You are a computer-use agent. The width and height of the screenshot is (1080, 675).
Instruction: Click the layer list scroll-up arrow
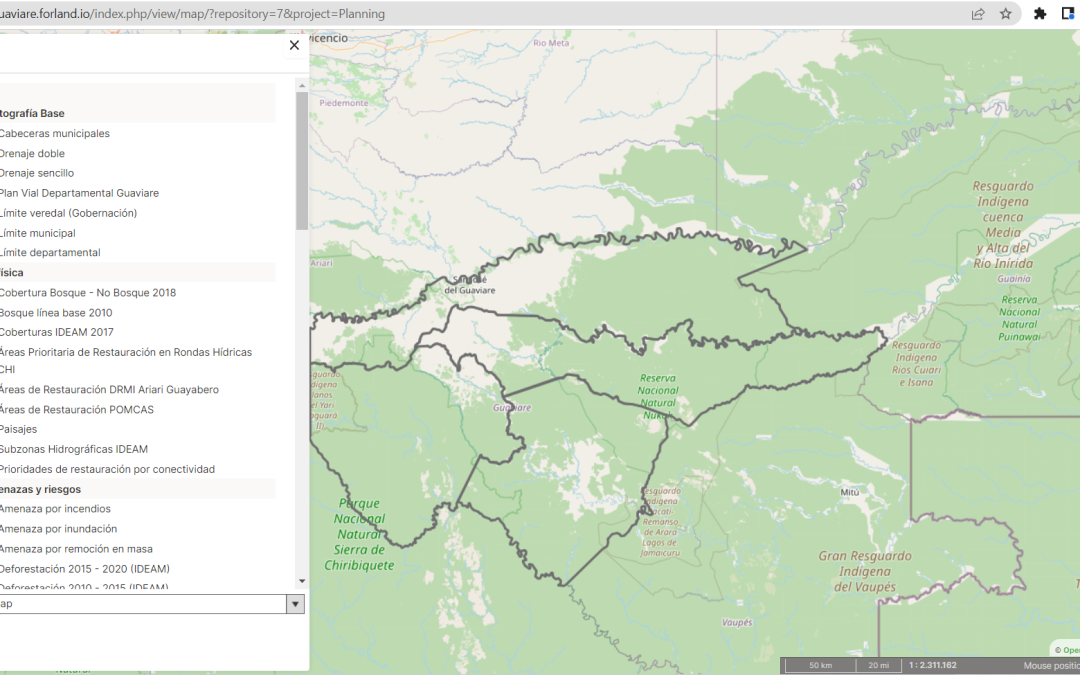[x=302, y=86]
